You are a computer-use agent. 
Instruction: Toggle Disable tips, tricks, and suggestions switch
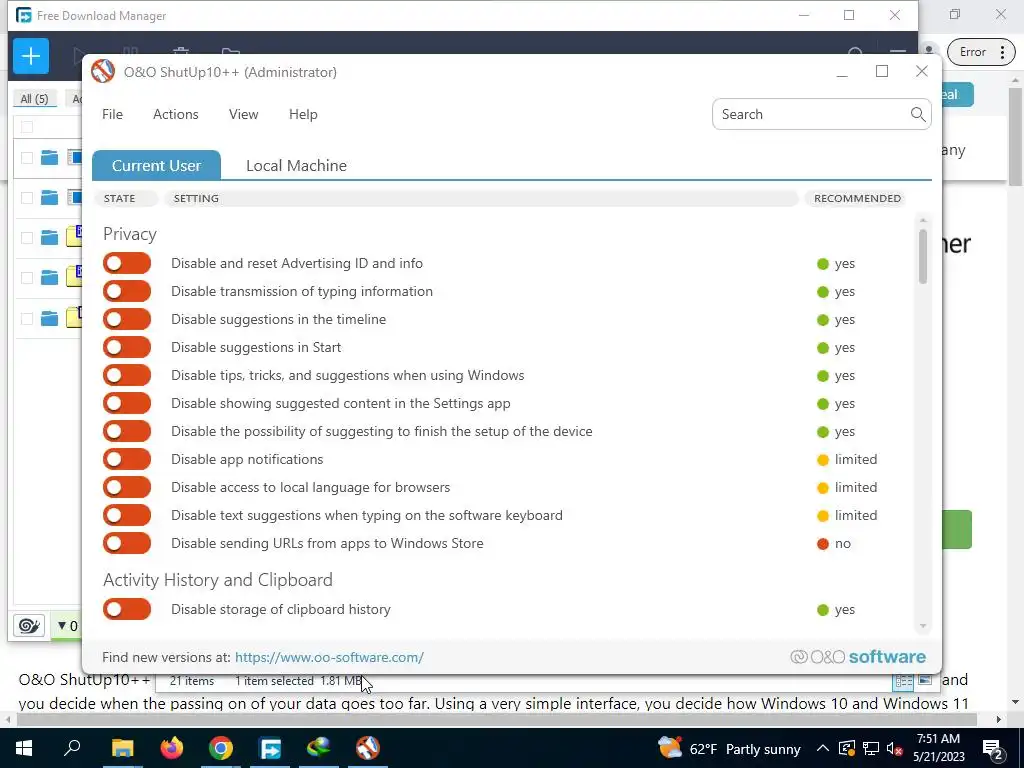pyautogui.click(x=127, y=376)
